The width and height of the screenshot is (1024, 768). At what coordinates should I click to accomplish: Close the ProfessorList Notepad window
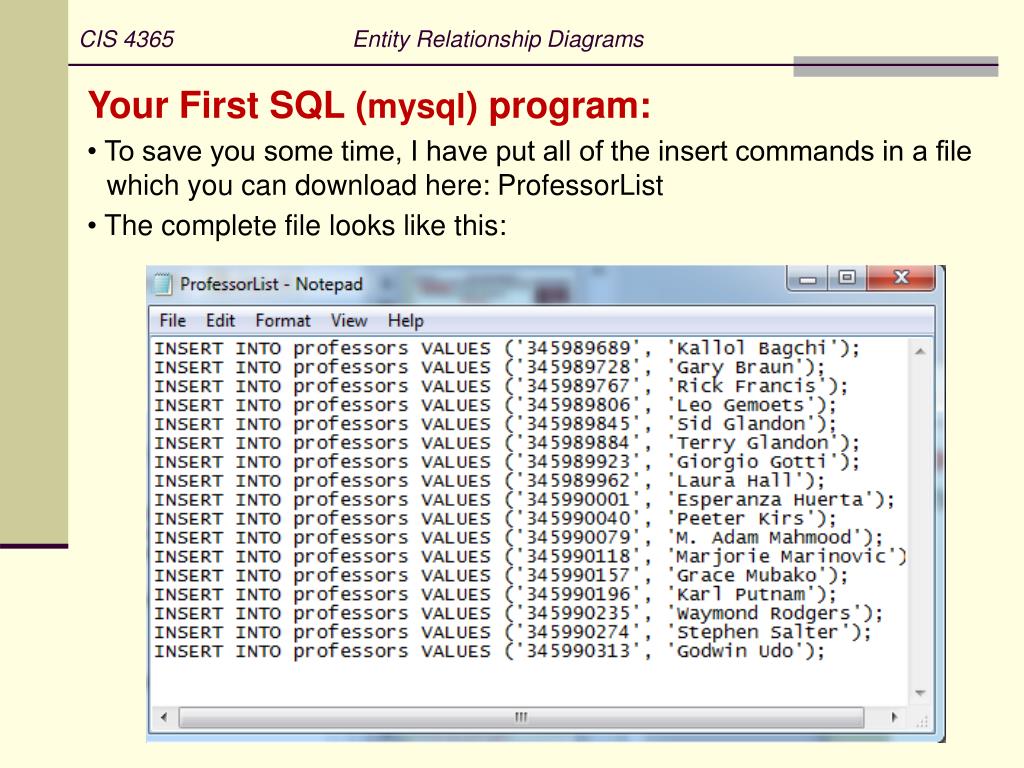(x=901, y=278)
